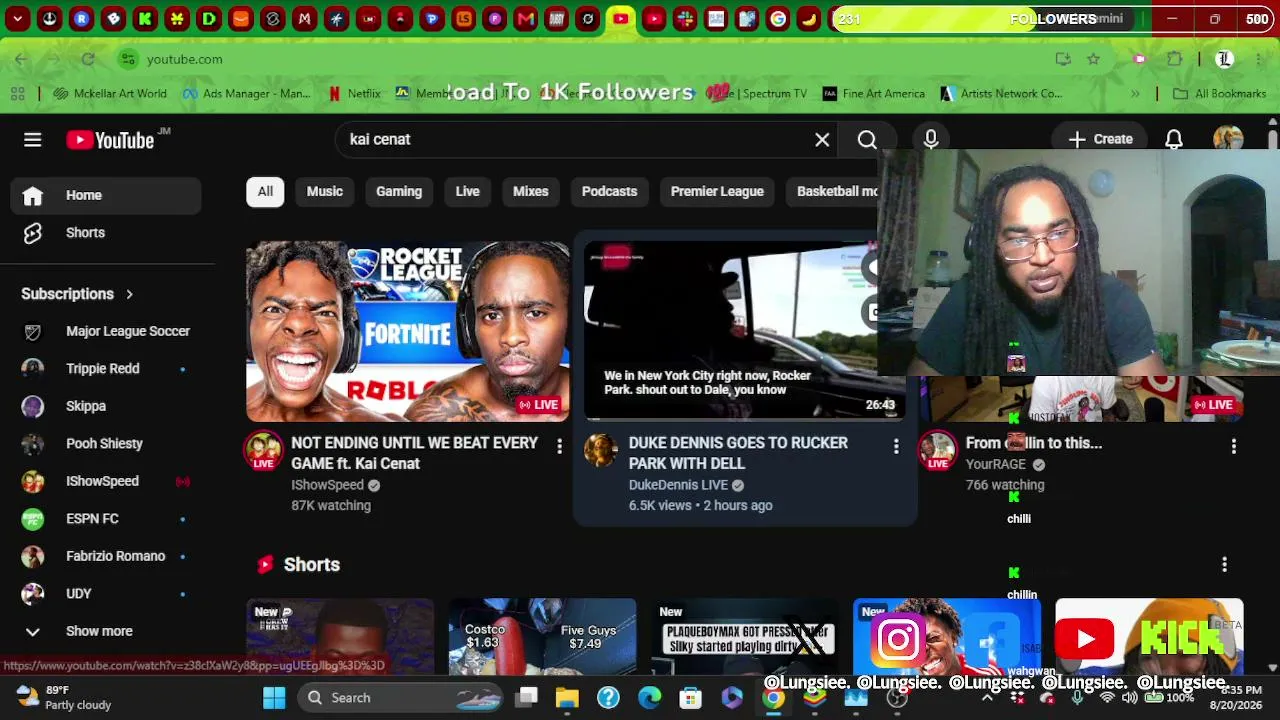The width and height of the screenshot is (1280, 720).
Task: Select the 'Gaming' filter chip
Action: [399, 191]
